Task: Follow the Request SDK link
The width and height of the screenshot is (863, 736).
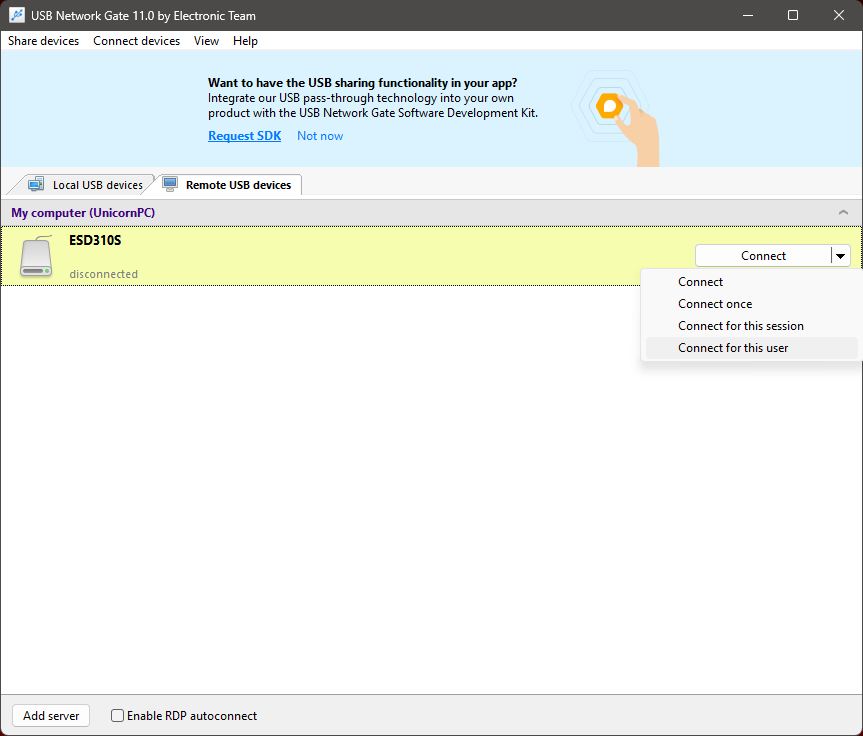Action: click(x=244, y=136)
